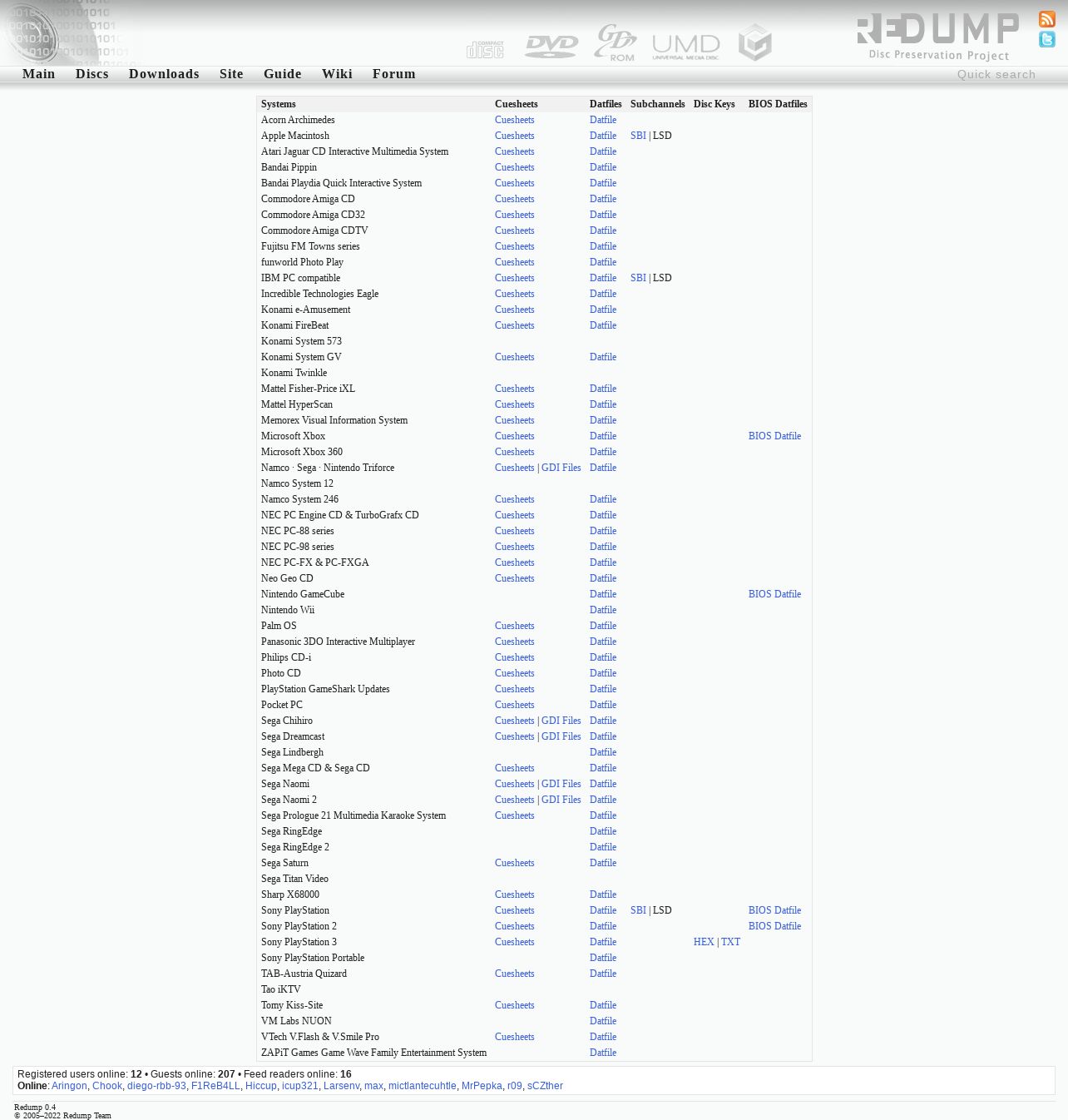Download Sega Dreamcast GDI Files

[561, 736]
